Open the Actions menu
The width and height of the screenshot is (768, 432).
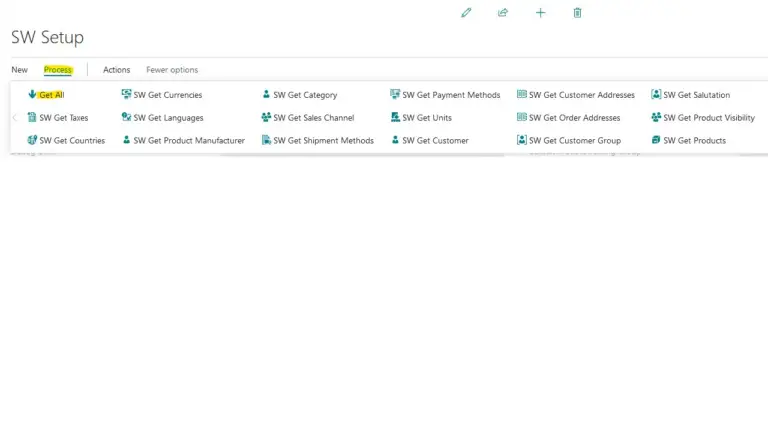[117, 70]
